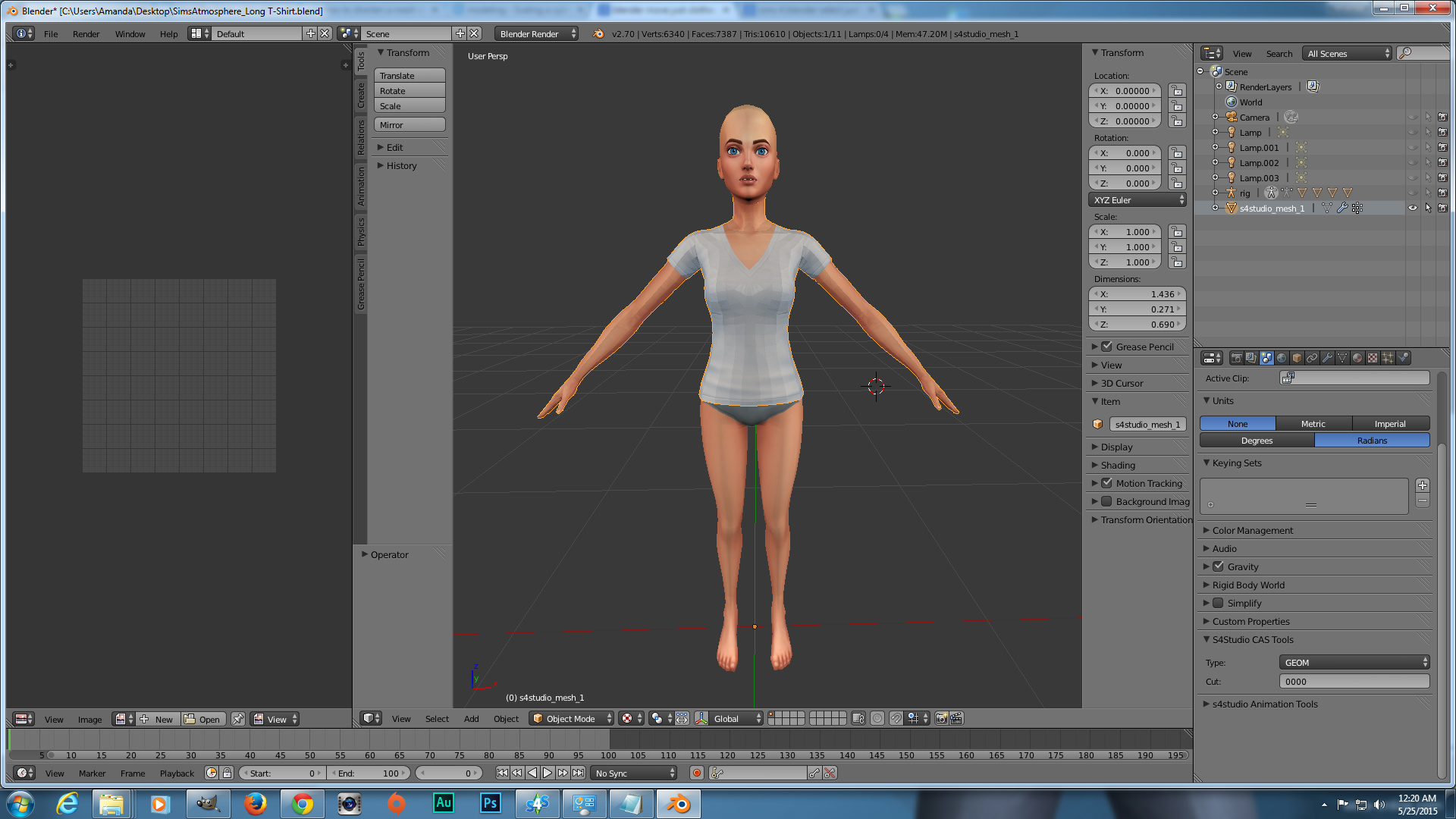Viewport: 1456px width, 819px height.
Task: Select Degrees rotation unit
Action: [1257, 441]
